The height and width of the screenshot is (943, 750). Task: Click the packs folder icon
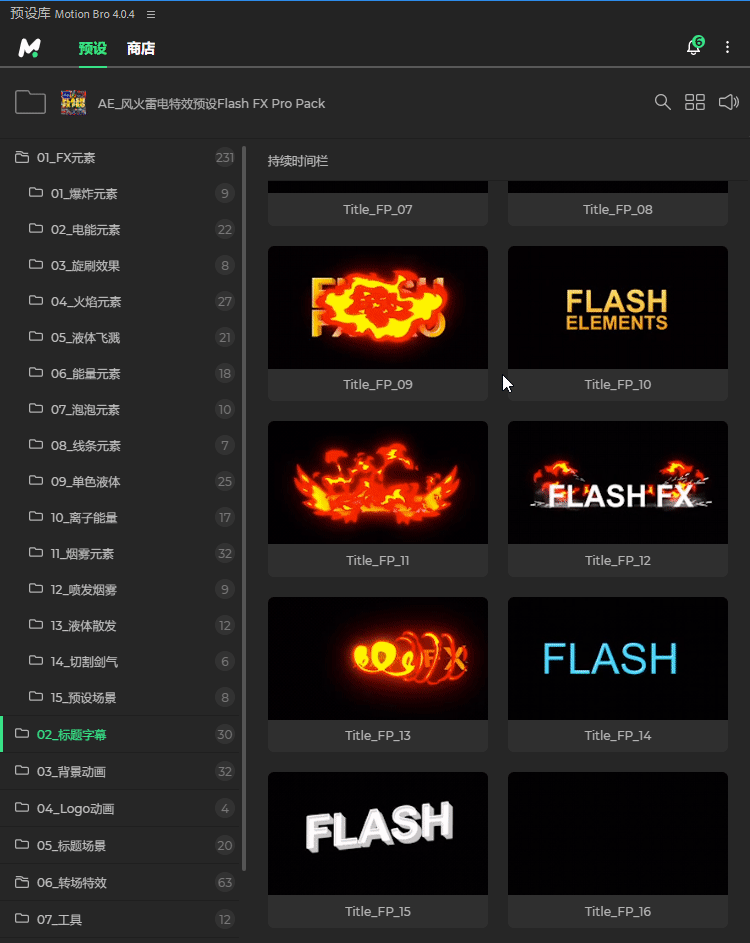30,102
